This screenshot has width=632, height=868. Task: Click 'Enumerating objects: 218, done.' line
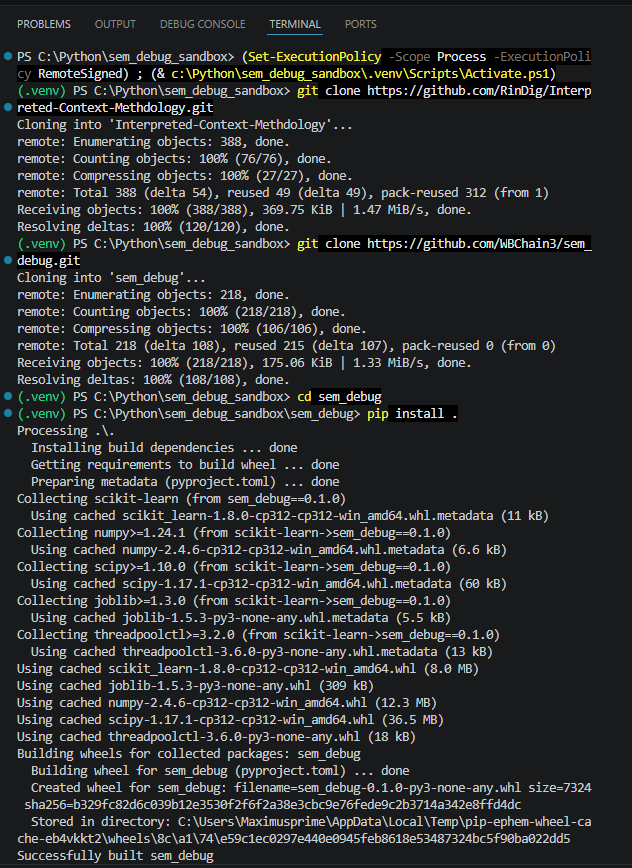pos(153,294)
